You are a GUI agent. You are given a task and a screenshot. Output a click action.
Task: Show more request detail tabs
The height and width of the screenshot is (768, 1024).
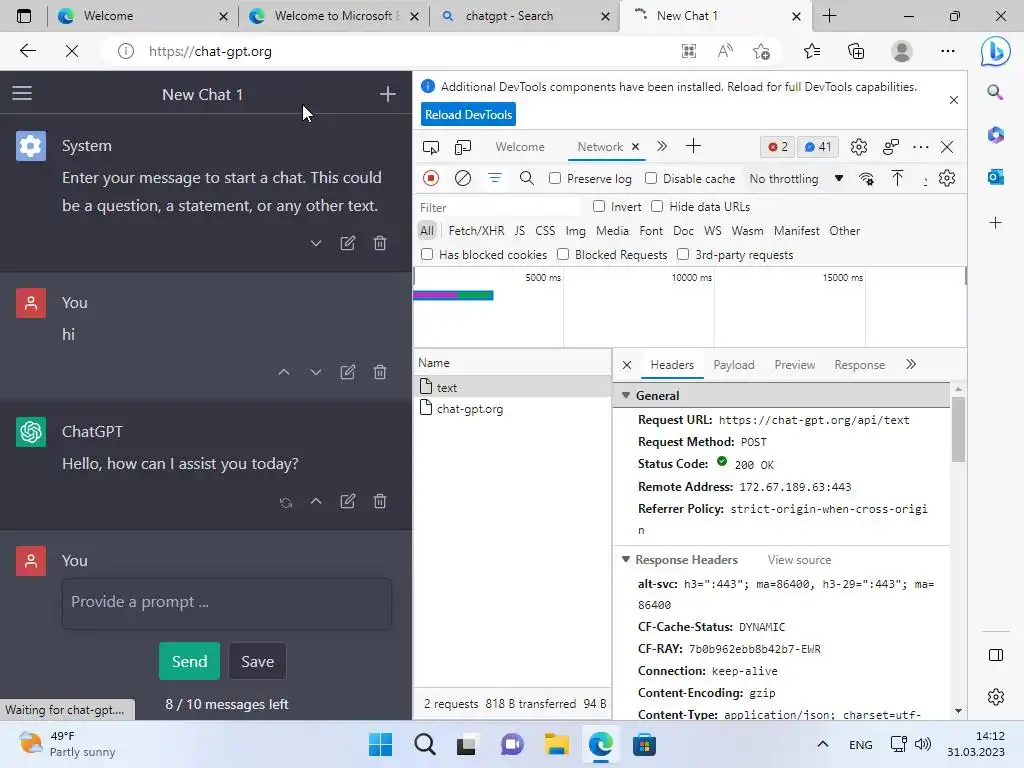911,364
